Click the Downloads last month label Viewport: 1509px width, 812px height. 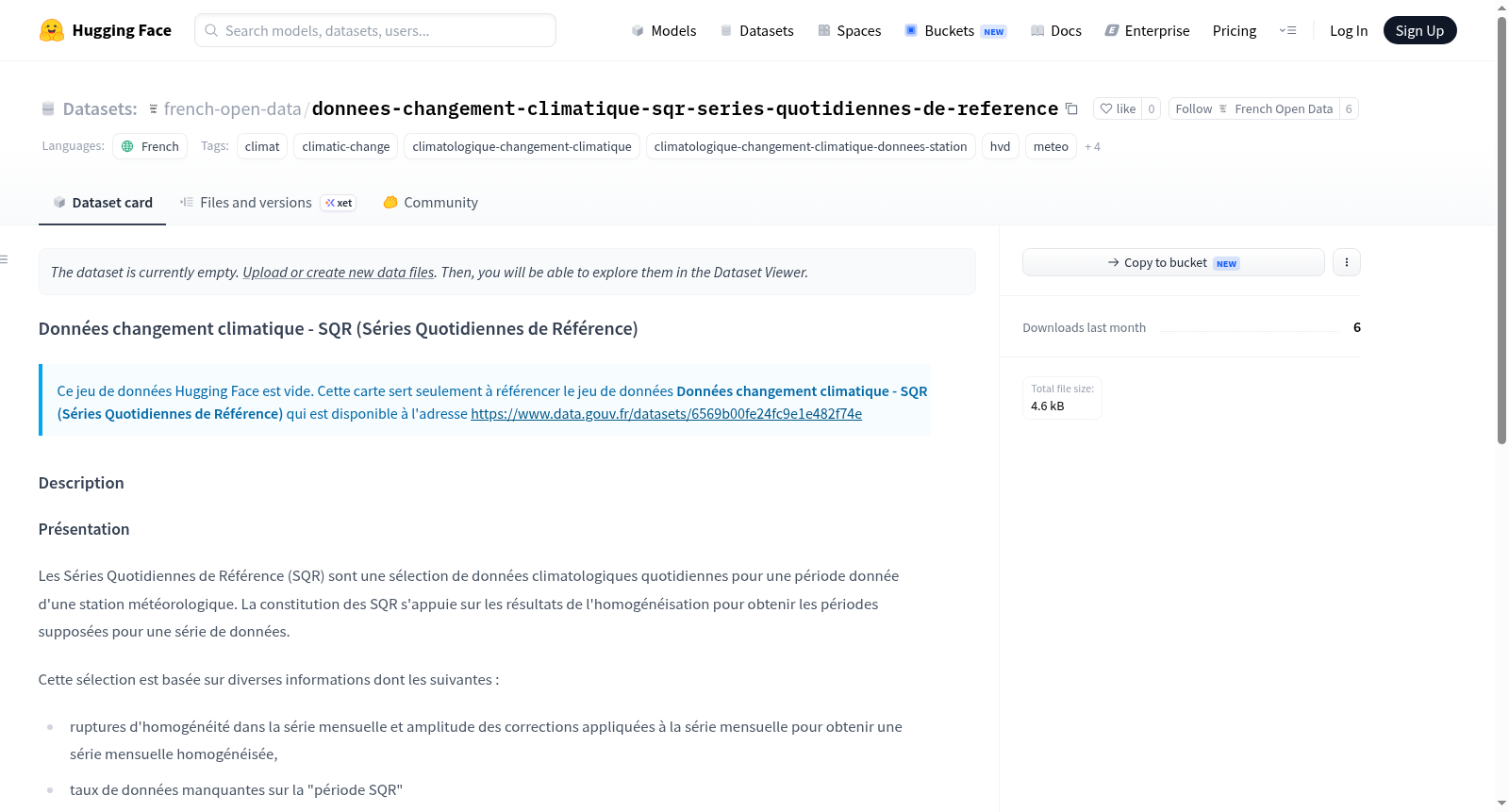[1085, 327]
